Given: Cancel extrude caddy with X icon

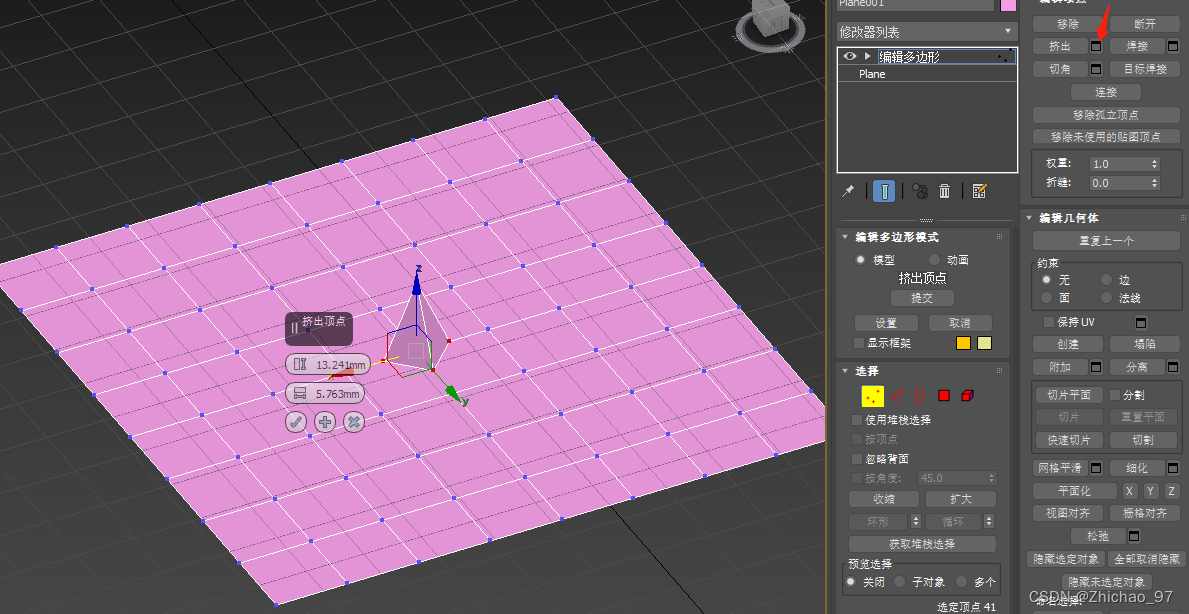Looking at the screenshot, I should click(x=353, y=422).
